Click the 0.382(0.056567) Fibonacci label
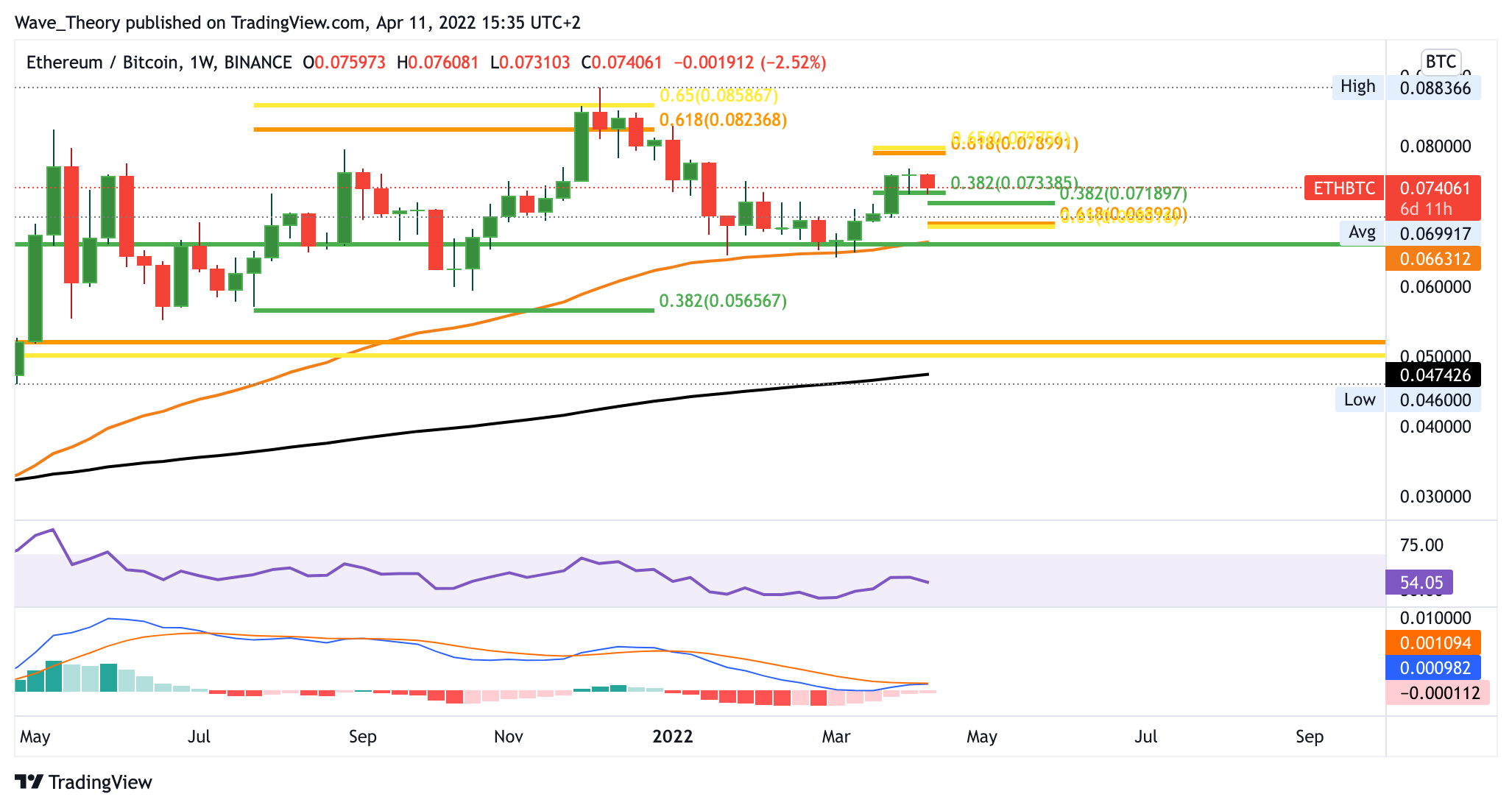The height and width of the screenshot is (808, 1512). coord(723,301)
